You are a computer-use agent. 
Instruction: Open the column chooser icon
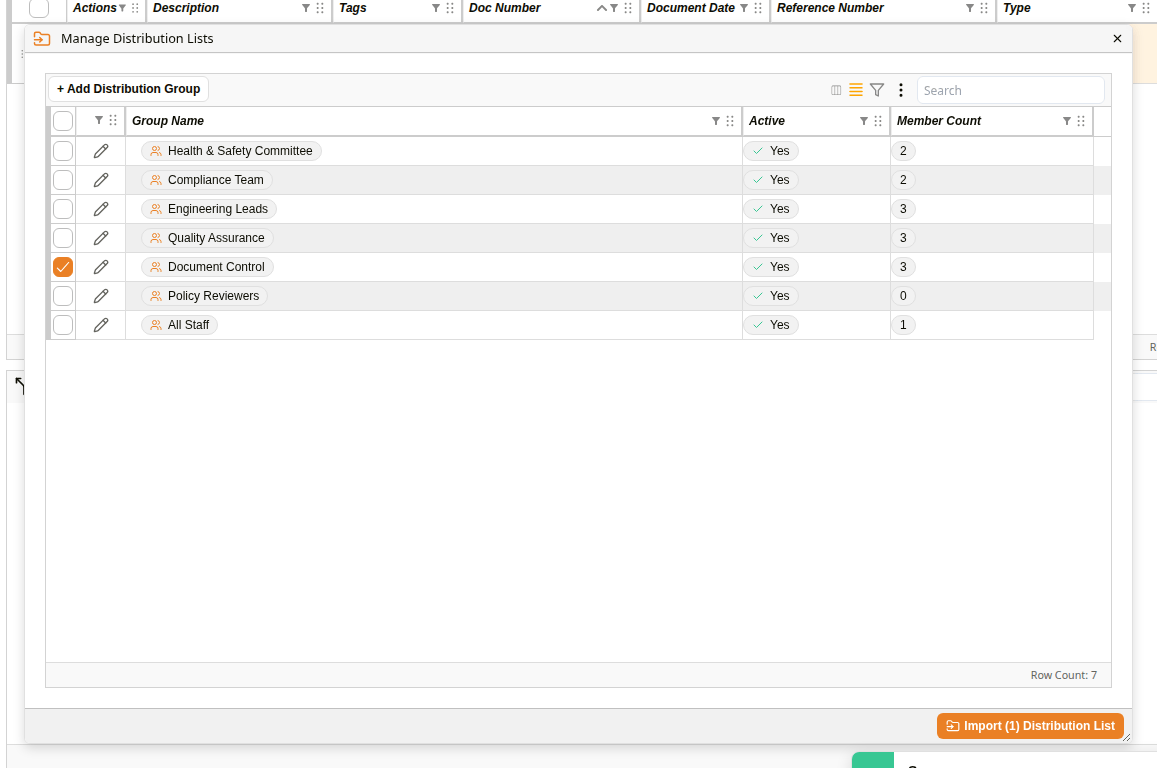point(836,90)
